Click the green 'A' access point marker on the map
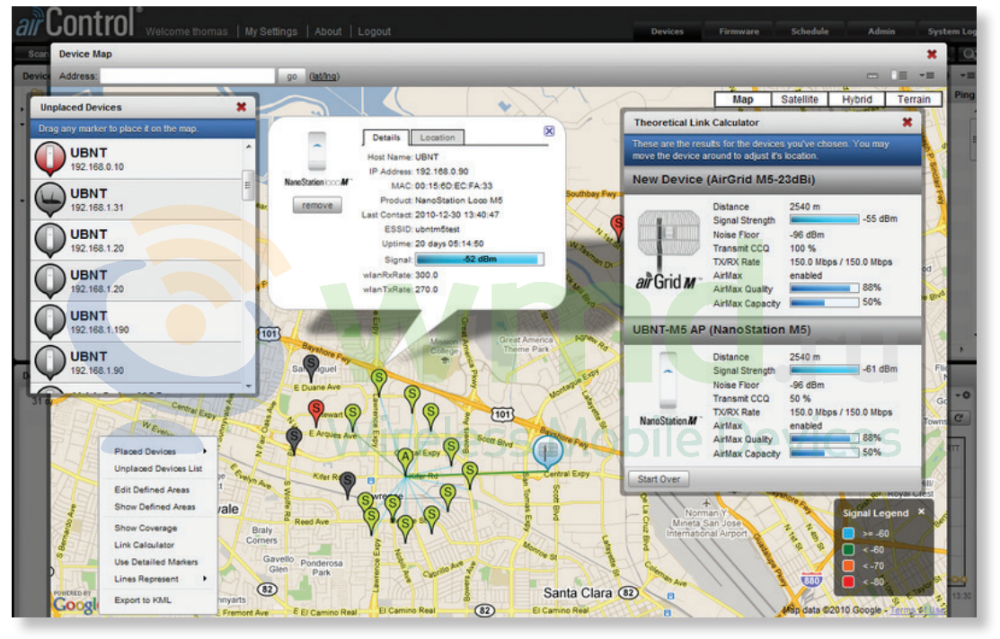 406,461
